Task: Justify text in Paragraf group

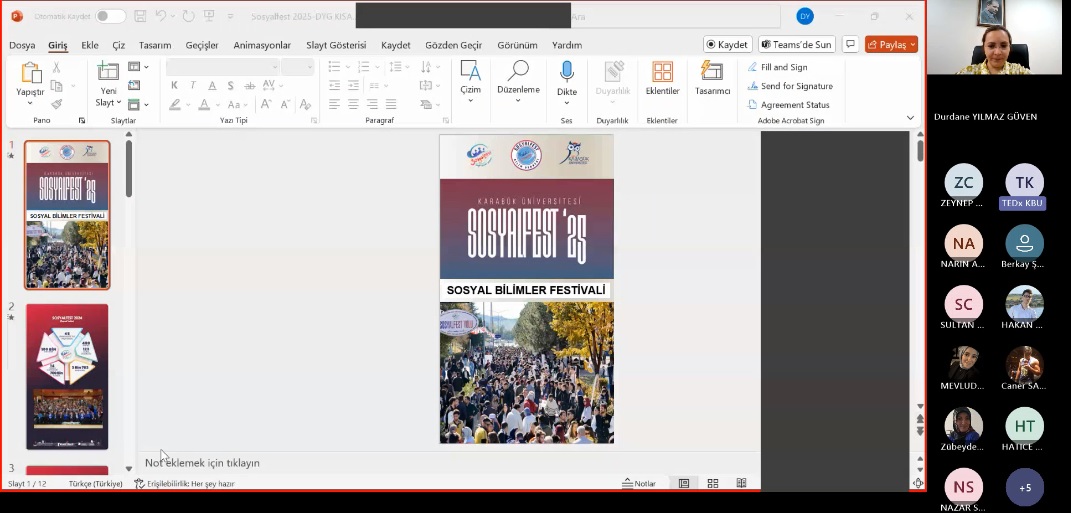Action: pyautogui.click(x=391, y=104)
